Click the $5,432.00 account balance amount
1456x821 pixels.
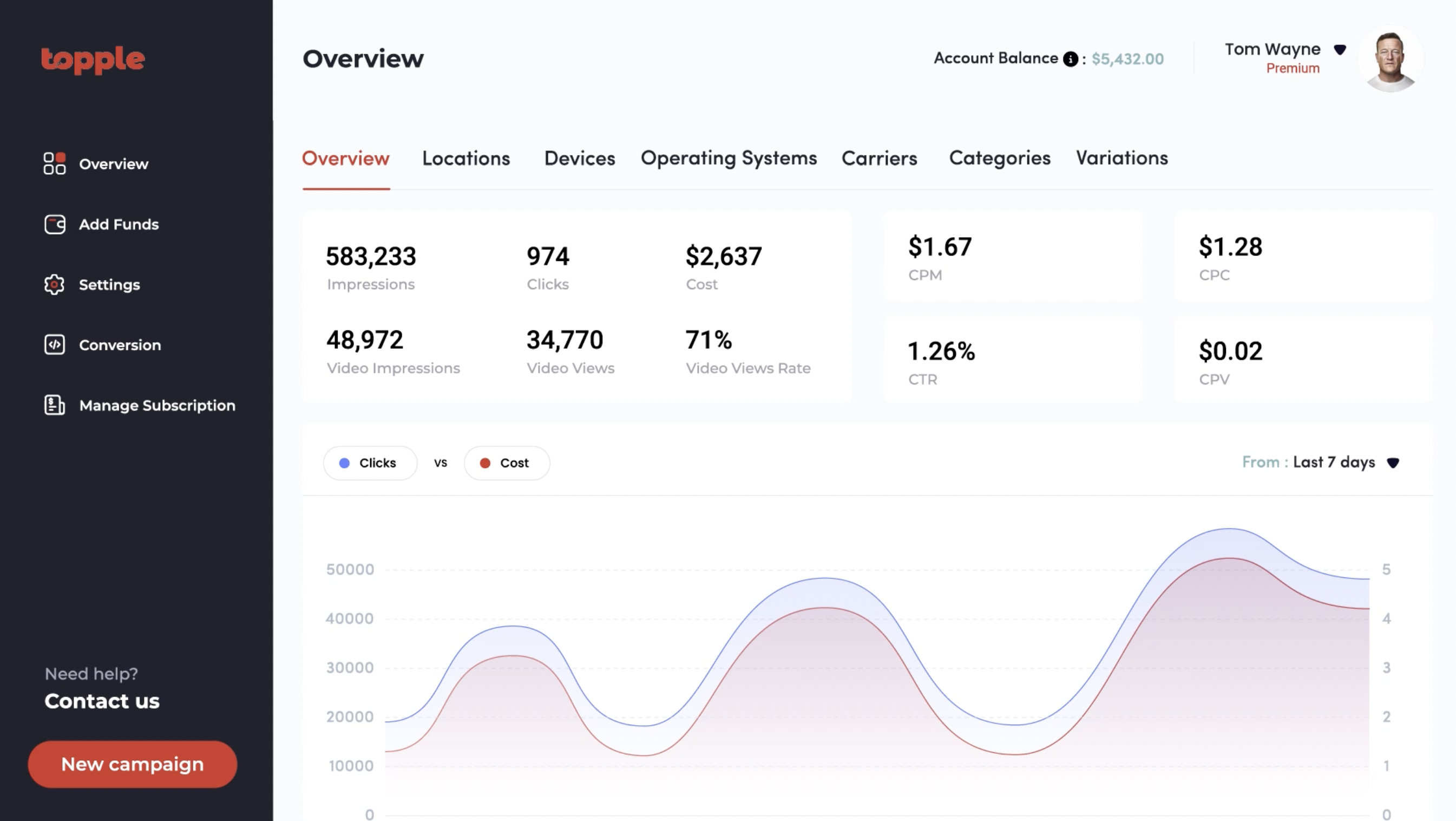tap(1127, 59)
